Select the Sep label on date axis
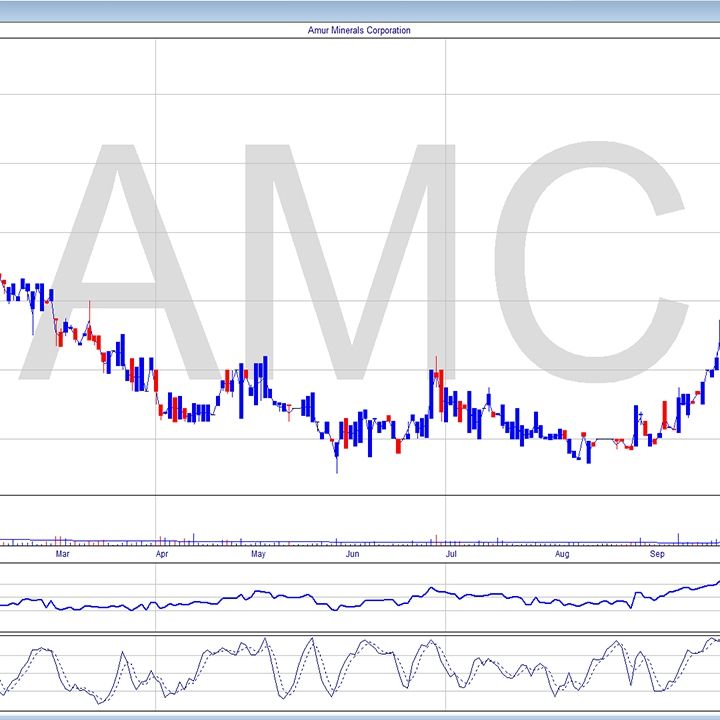The width and height of the screenshot is (720, 720). coord(657,553)
